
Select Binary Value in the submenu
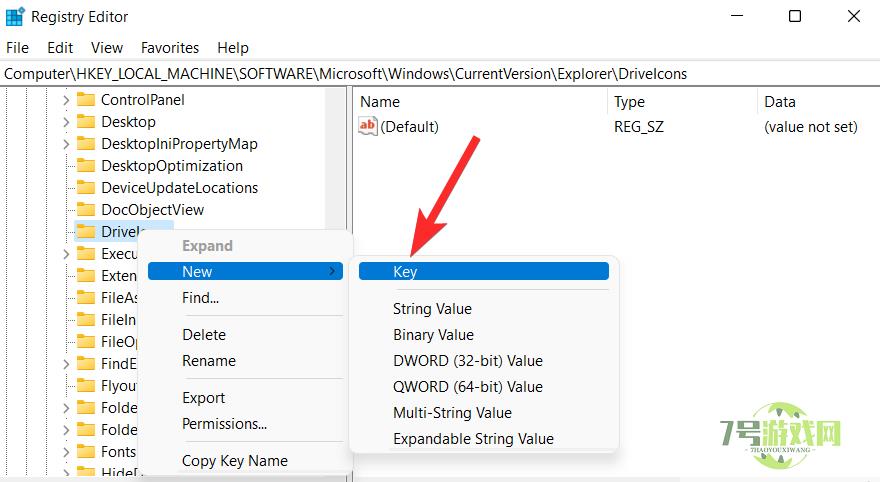pyautogui.click(x=484, y=335)
